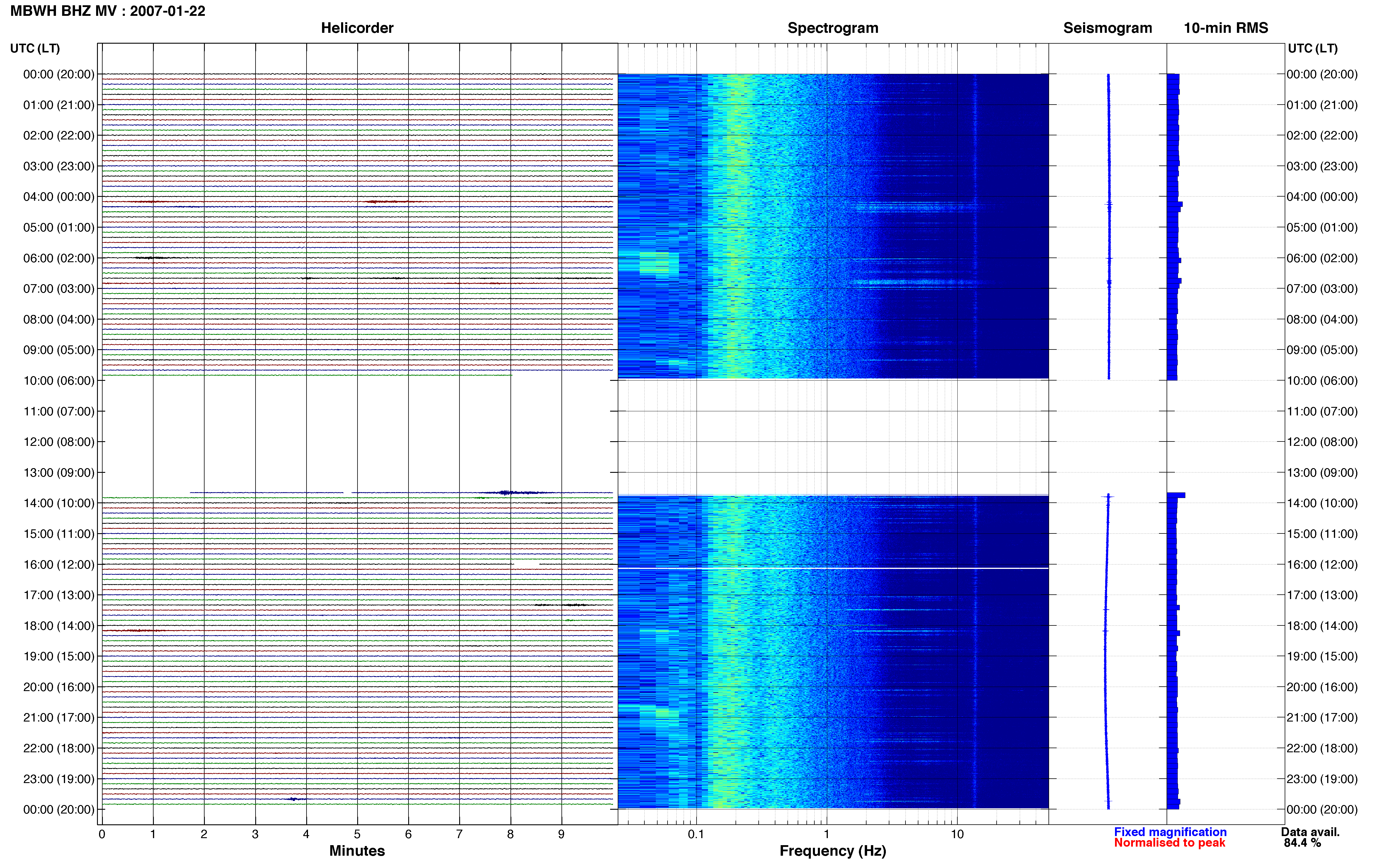Screen dimensions: 1389x868
Task: Click the "Data avail." label
Action: tap(1310, 832)
